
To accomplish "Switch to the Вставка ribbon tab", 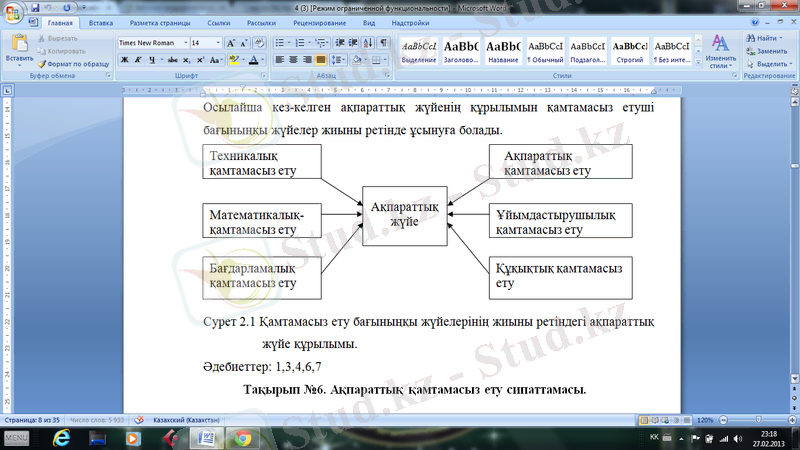I will tap(100, 20).
